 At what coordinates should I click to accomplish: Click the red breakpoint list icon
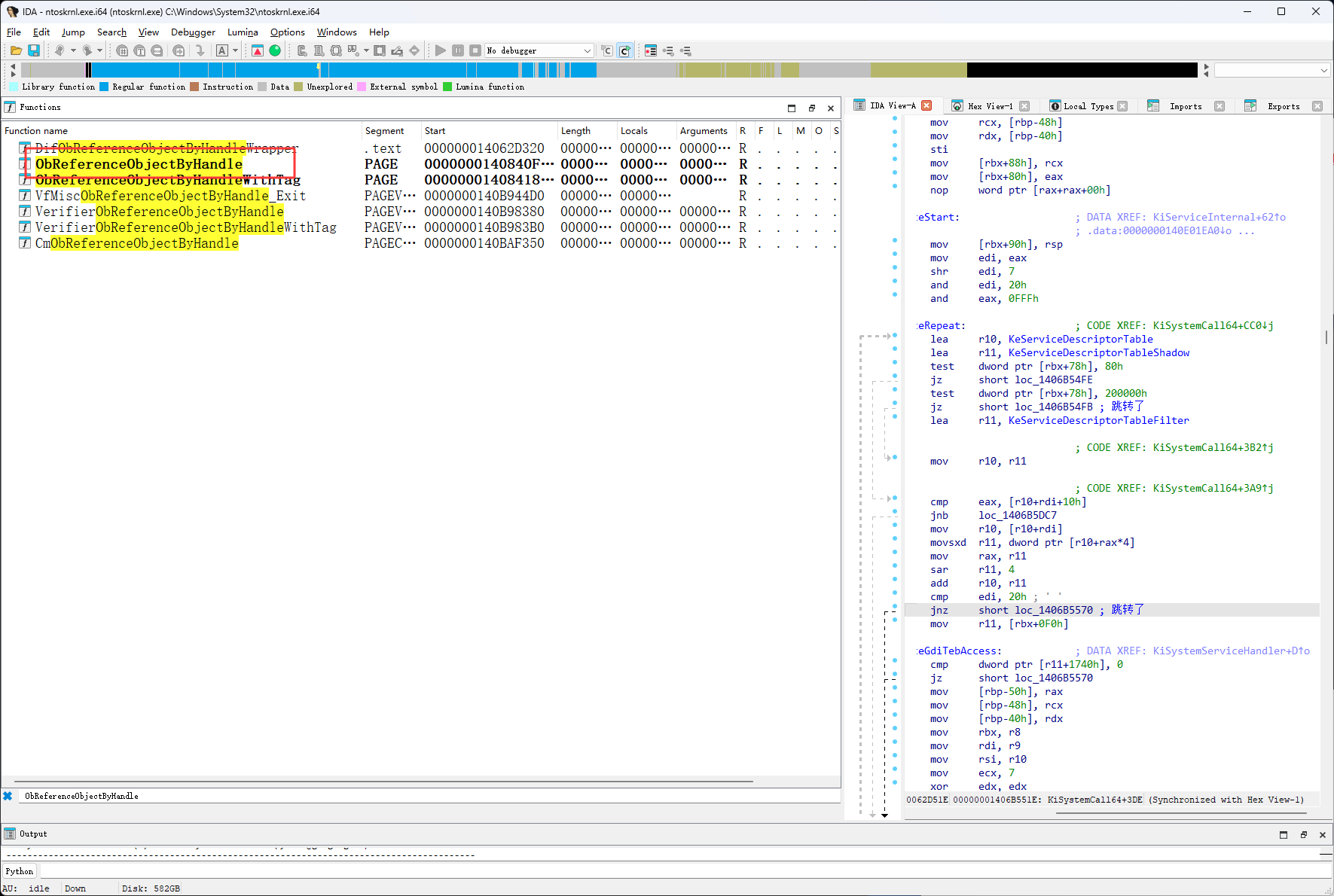point(651,50)
